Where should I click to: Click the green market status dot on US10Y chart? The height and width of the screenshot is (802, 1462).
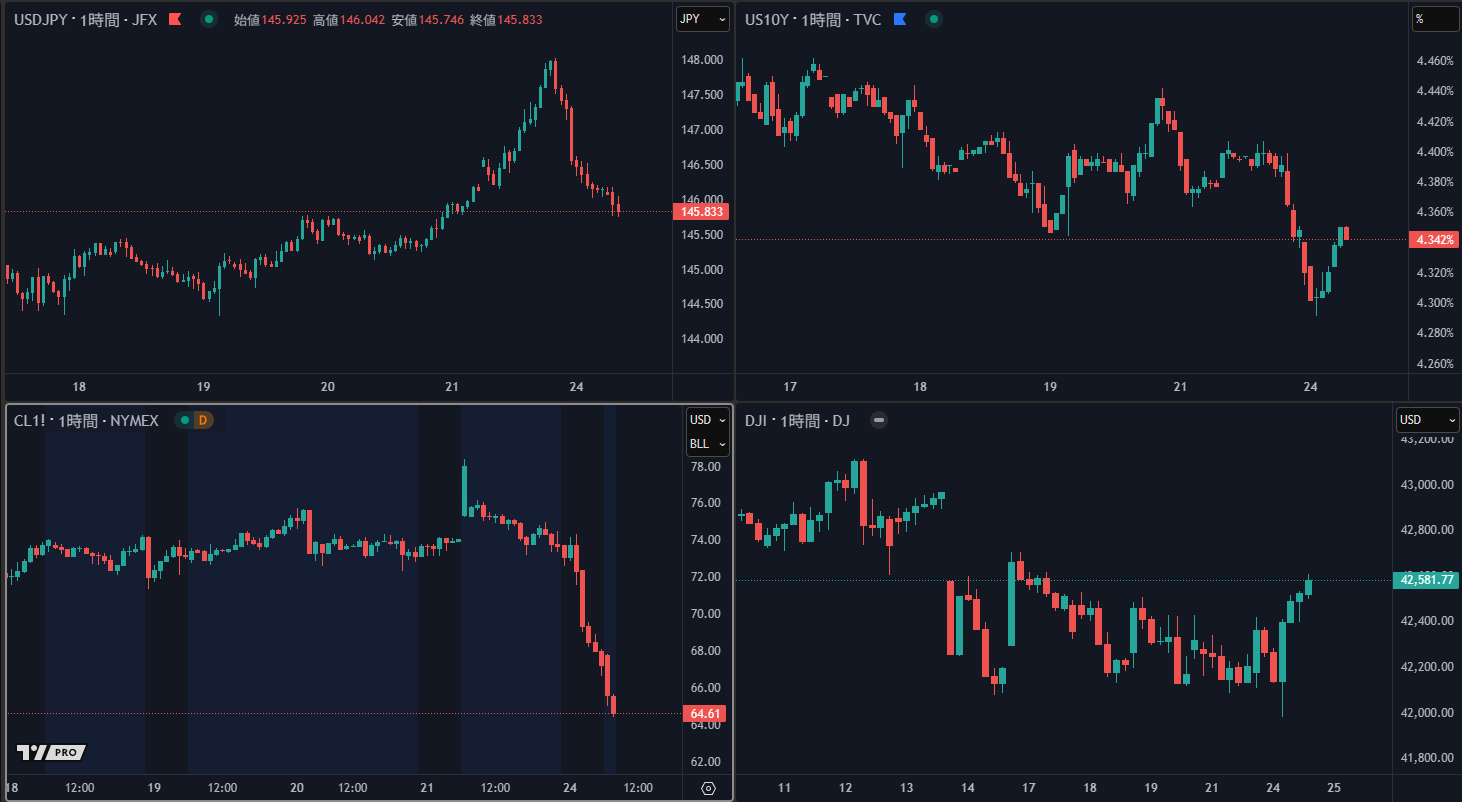933,19
